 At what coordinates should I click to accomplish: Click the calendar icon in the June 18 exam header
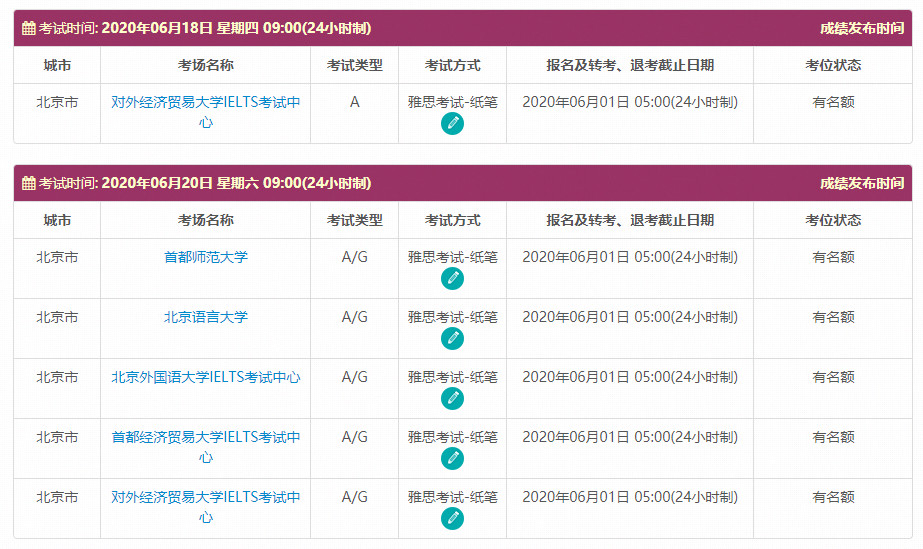coord(28,29)
